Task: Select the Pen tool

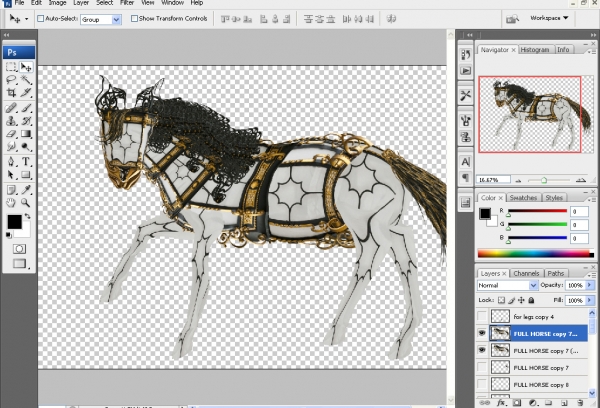Action: coord(11,162)
